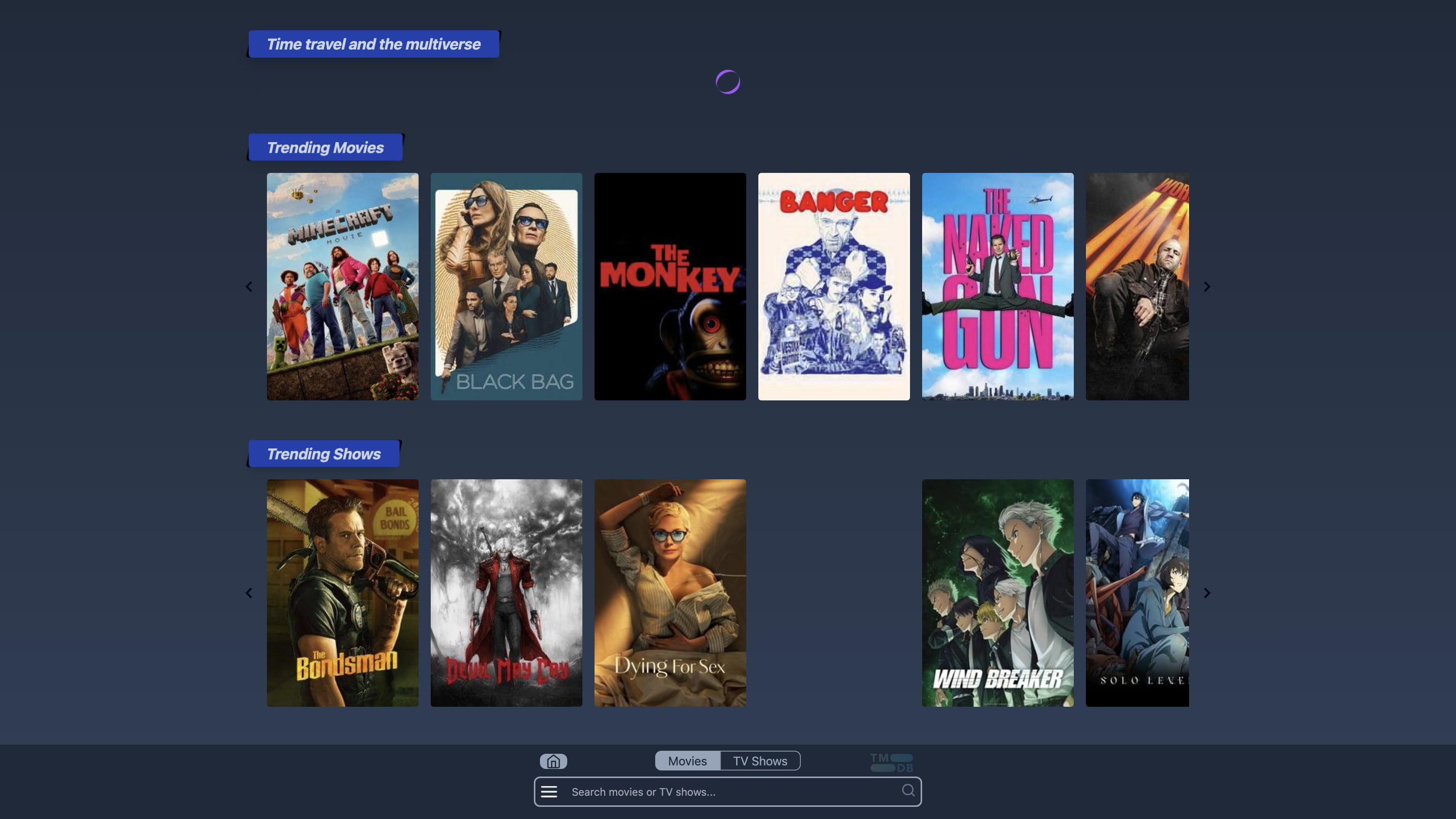Select the Movies tab
This screenshot has width=1456, height=819.
click(x=688, y=761)
